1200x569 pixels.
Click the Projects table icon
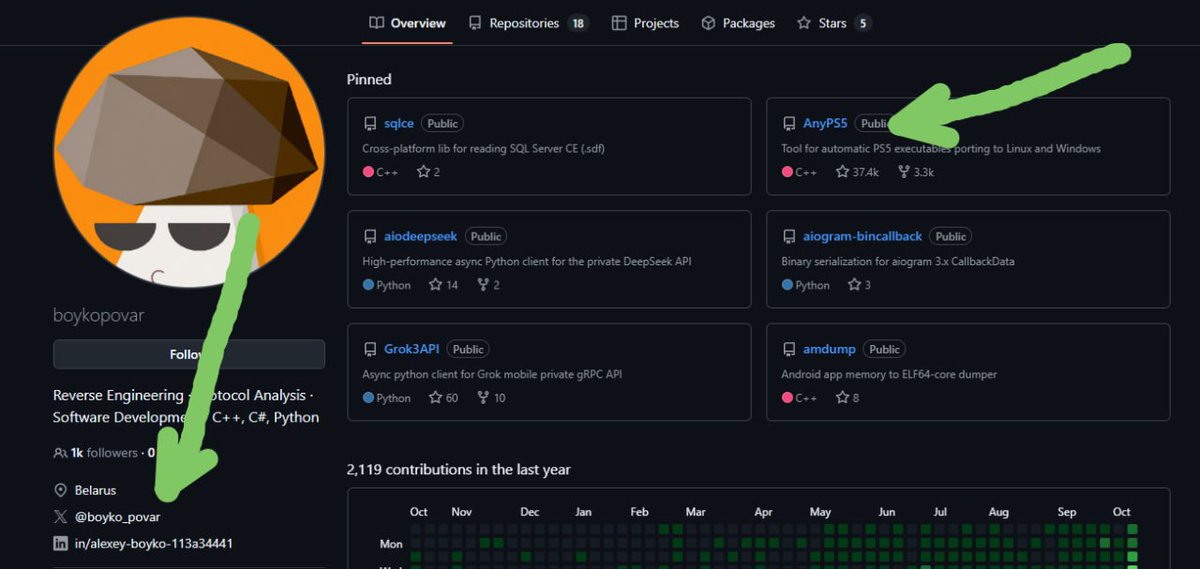619,23
